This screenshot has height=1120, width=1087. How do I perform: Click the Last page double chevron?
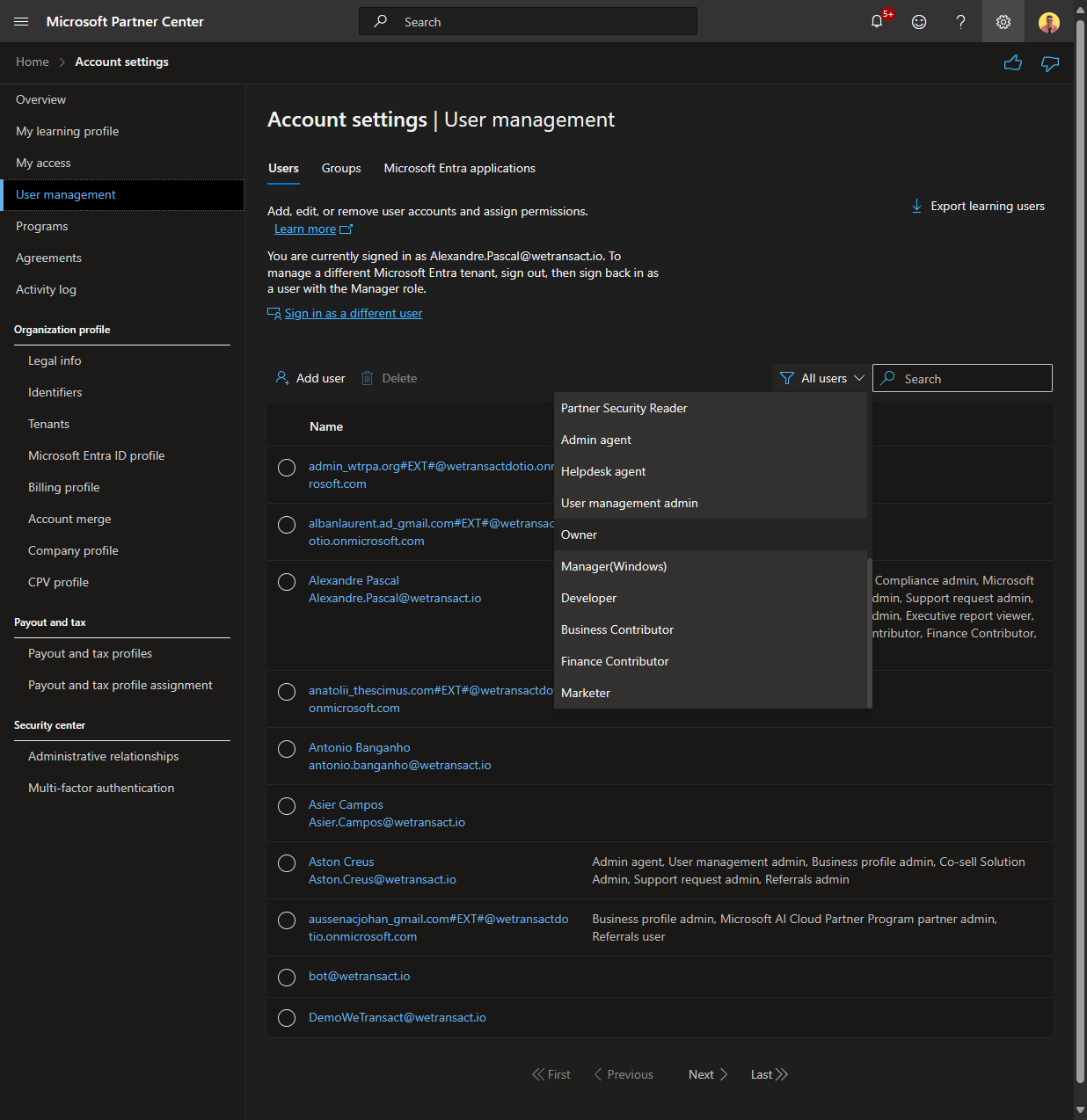pyautogui.click(x=782, y=1074)
